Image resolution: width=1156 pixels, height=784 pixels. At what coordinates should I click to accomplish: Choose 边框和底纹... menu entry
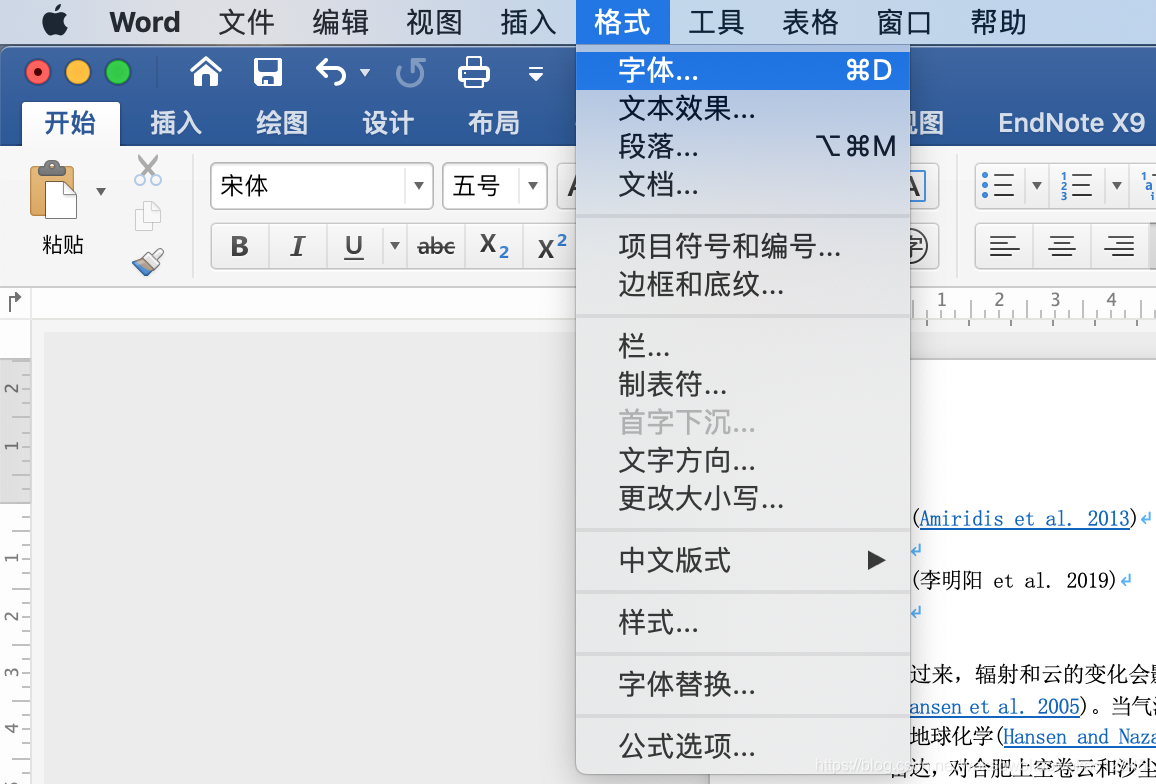click(742, 284)
